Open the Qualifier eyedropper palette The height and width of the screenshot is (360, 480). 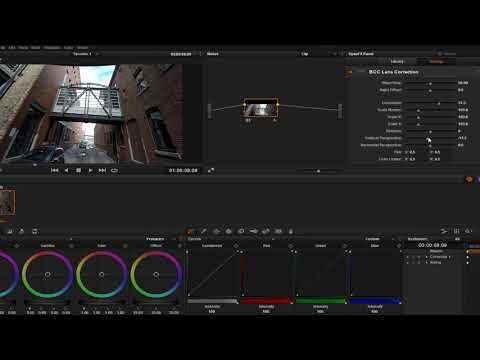pos(204,231)
